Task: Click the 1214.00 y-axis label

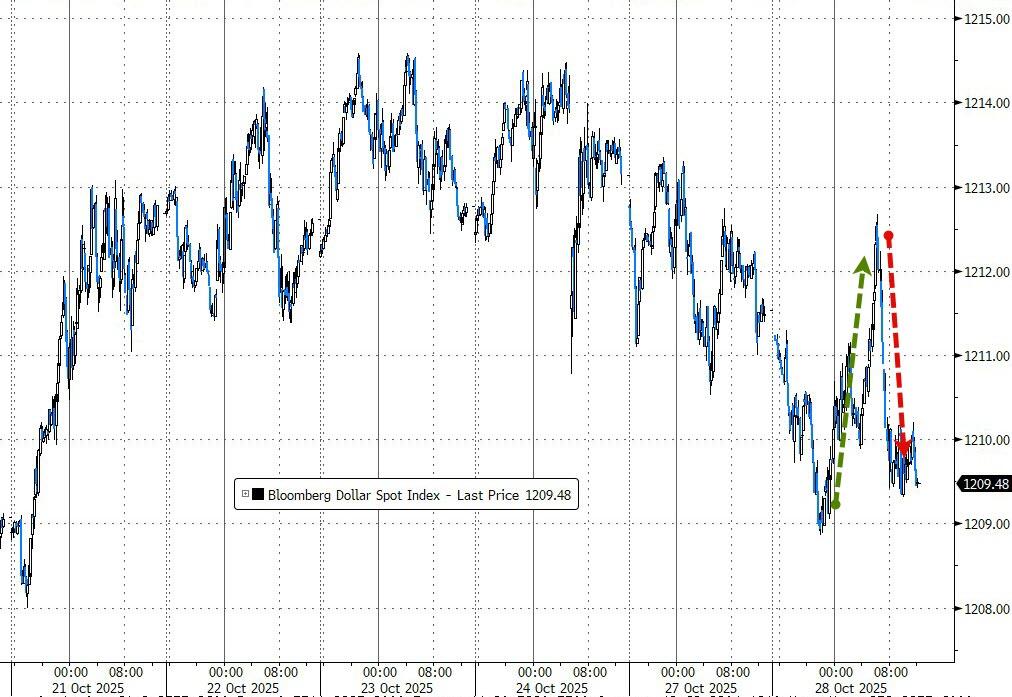Action: [985, 103]
